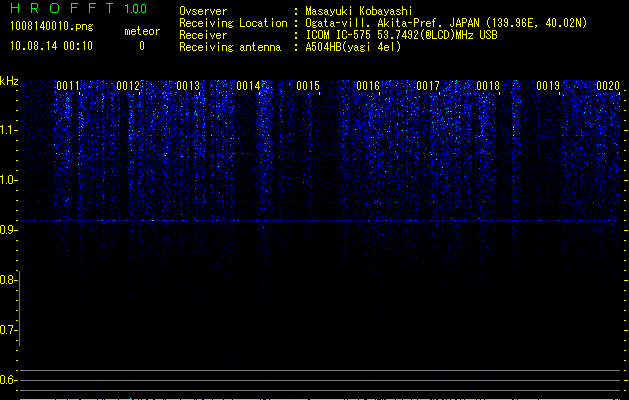Click the A504HB(yagi 4el) antenna text
Screen dimensions: 629x400
point(353,47)
